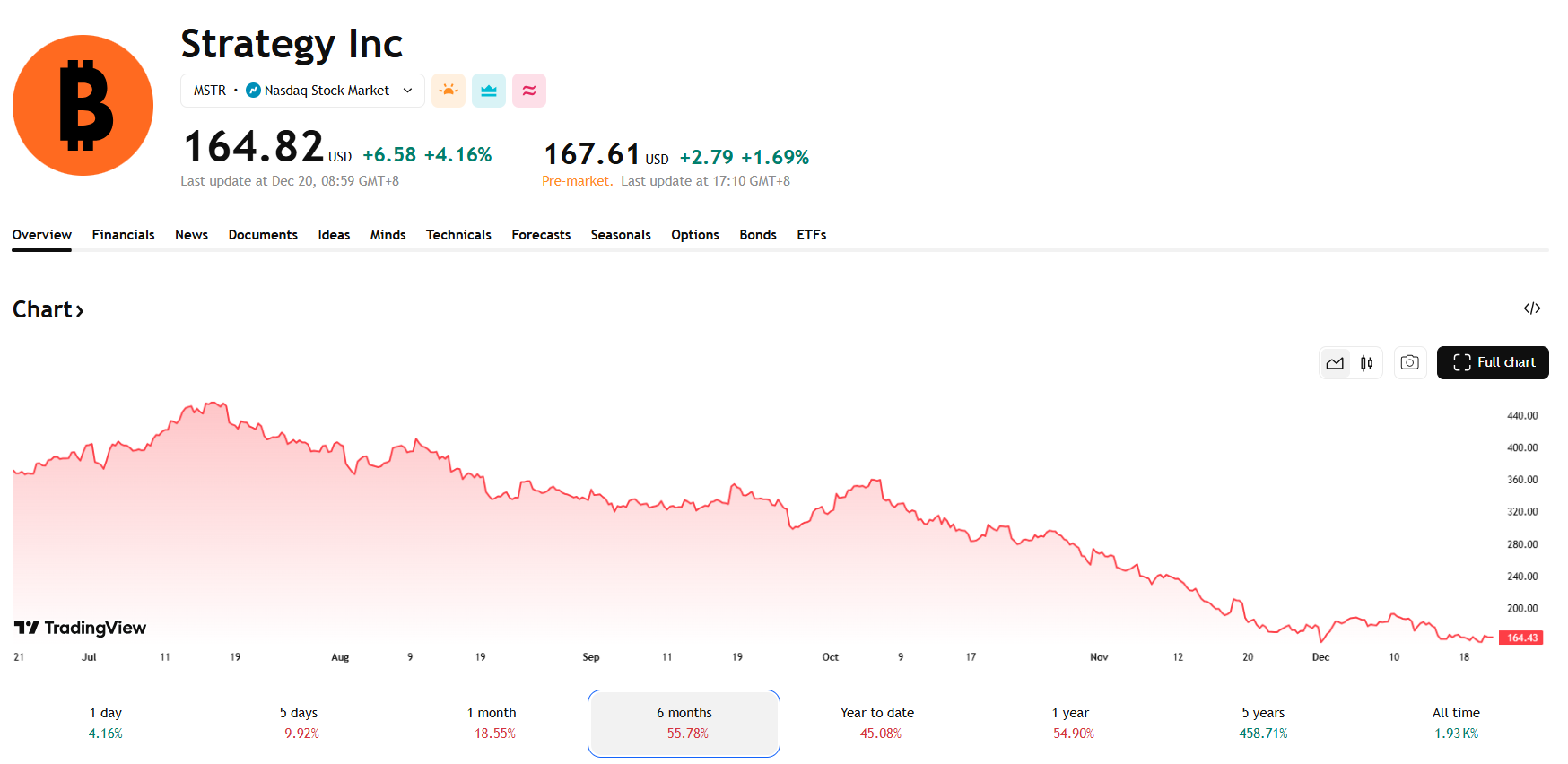Select the Overview tab
Image resolution: width=1568 pixels, height=764 pixels.
(41, 235)
